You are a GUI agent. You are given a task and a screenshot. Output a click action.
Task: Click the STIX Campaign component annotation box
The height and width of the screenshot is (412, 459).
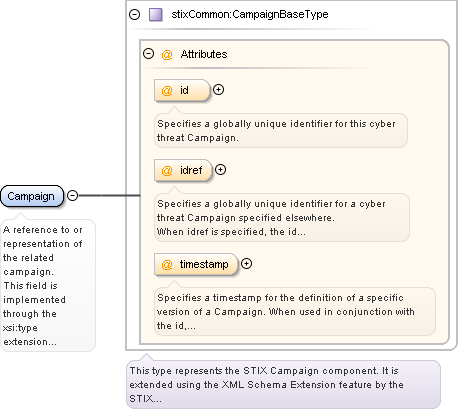[283, 384]
